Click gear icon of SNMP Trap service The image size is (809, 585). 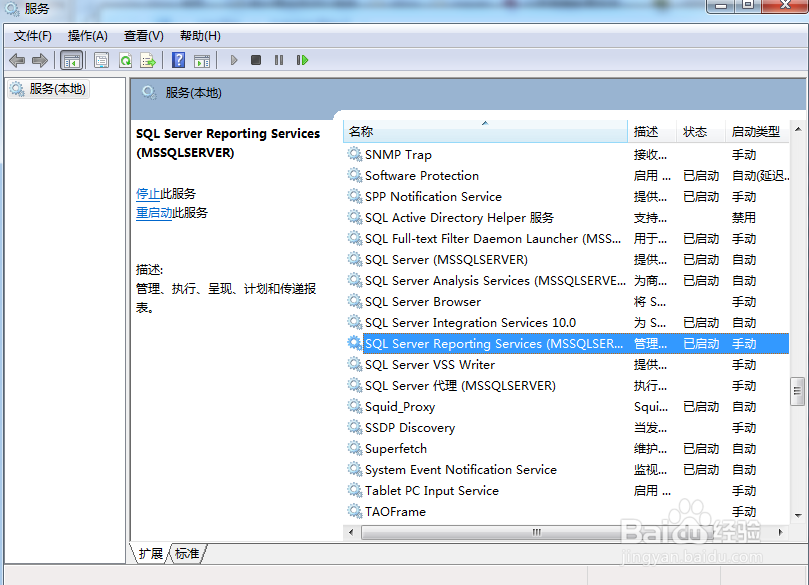coord(354,154)
